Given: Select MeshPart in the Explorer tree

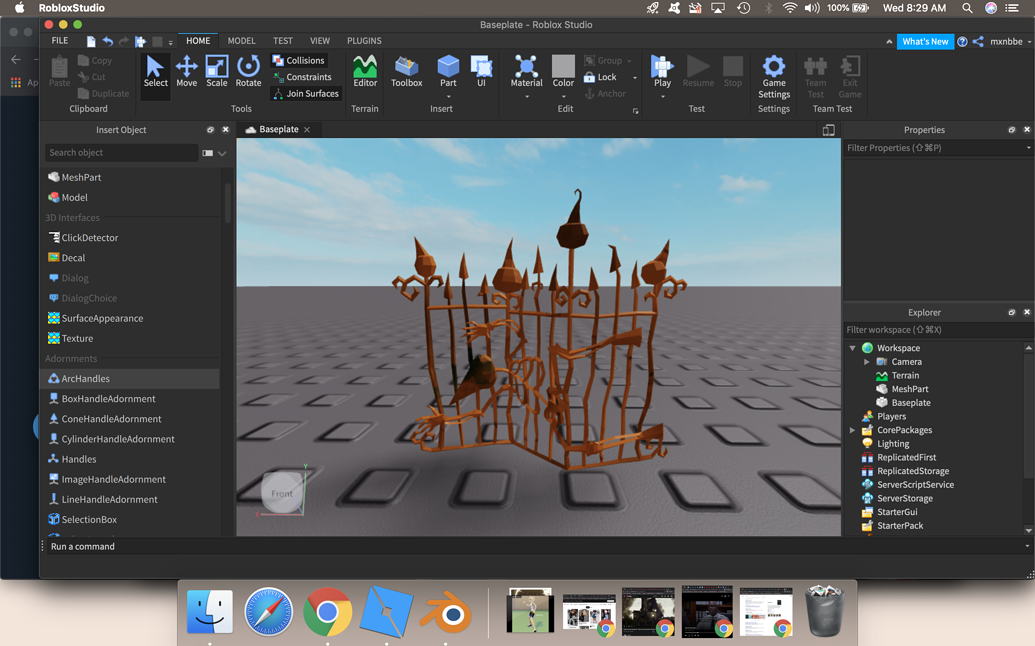Looking at the screenshot, I should click(x=909, y=389).
